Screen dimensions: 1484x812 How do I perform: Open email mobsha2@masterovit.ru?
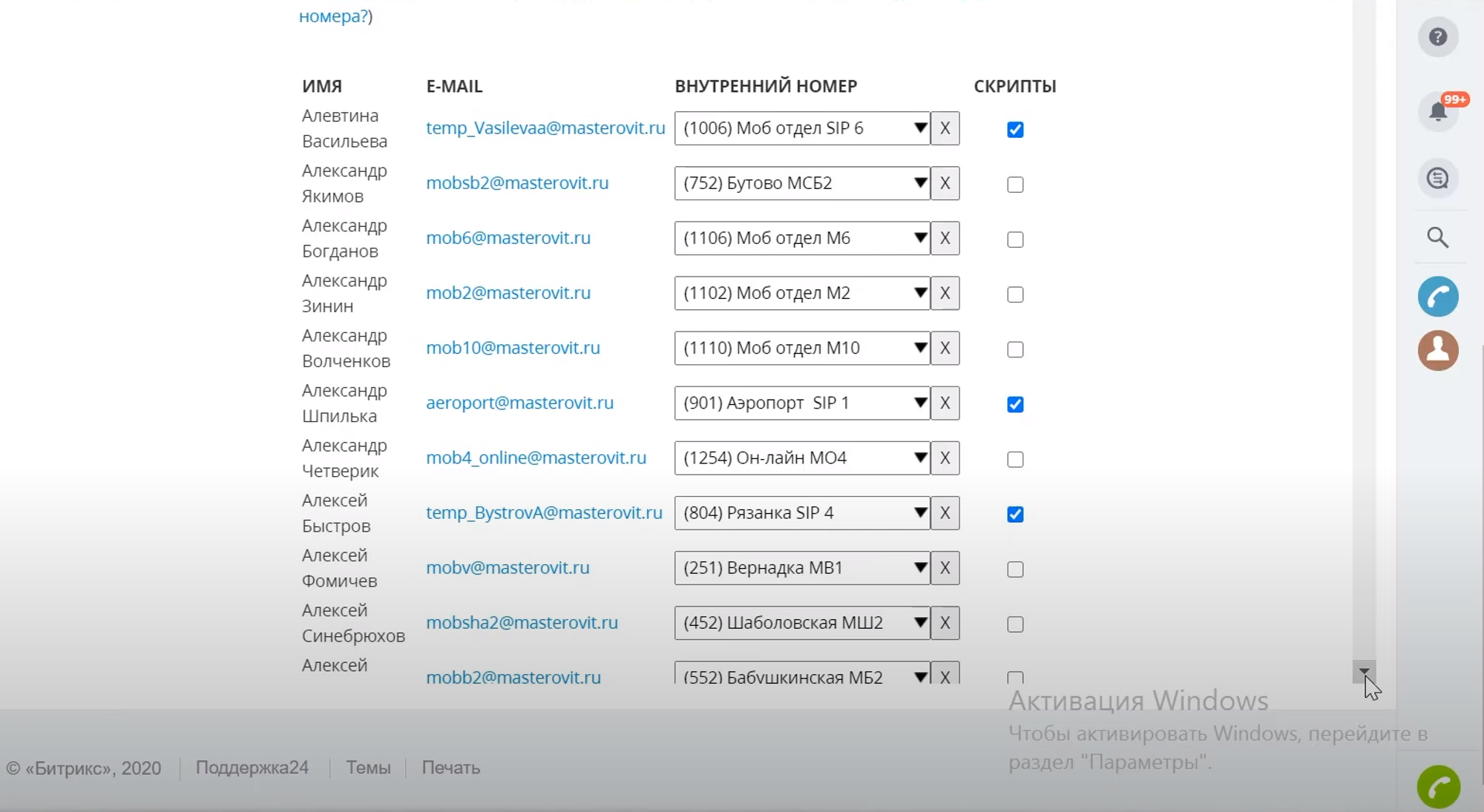pyautogui.click(x=522, y=622)
